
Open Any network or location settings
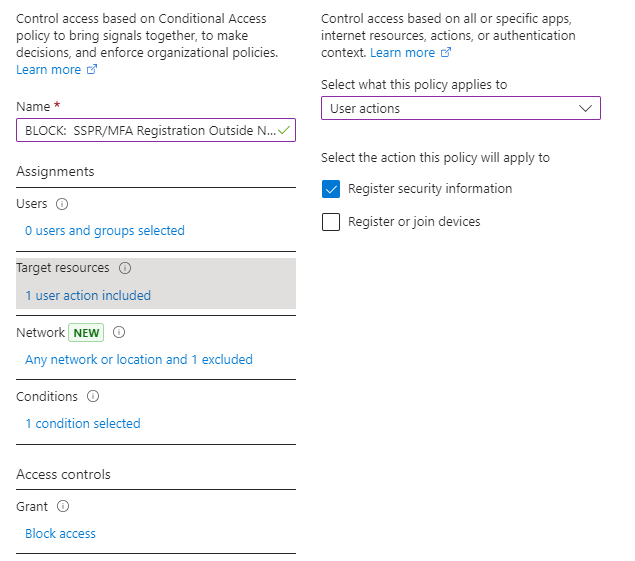(x=139, y=359)
